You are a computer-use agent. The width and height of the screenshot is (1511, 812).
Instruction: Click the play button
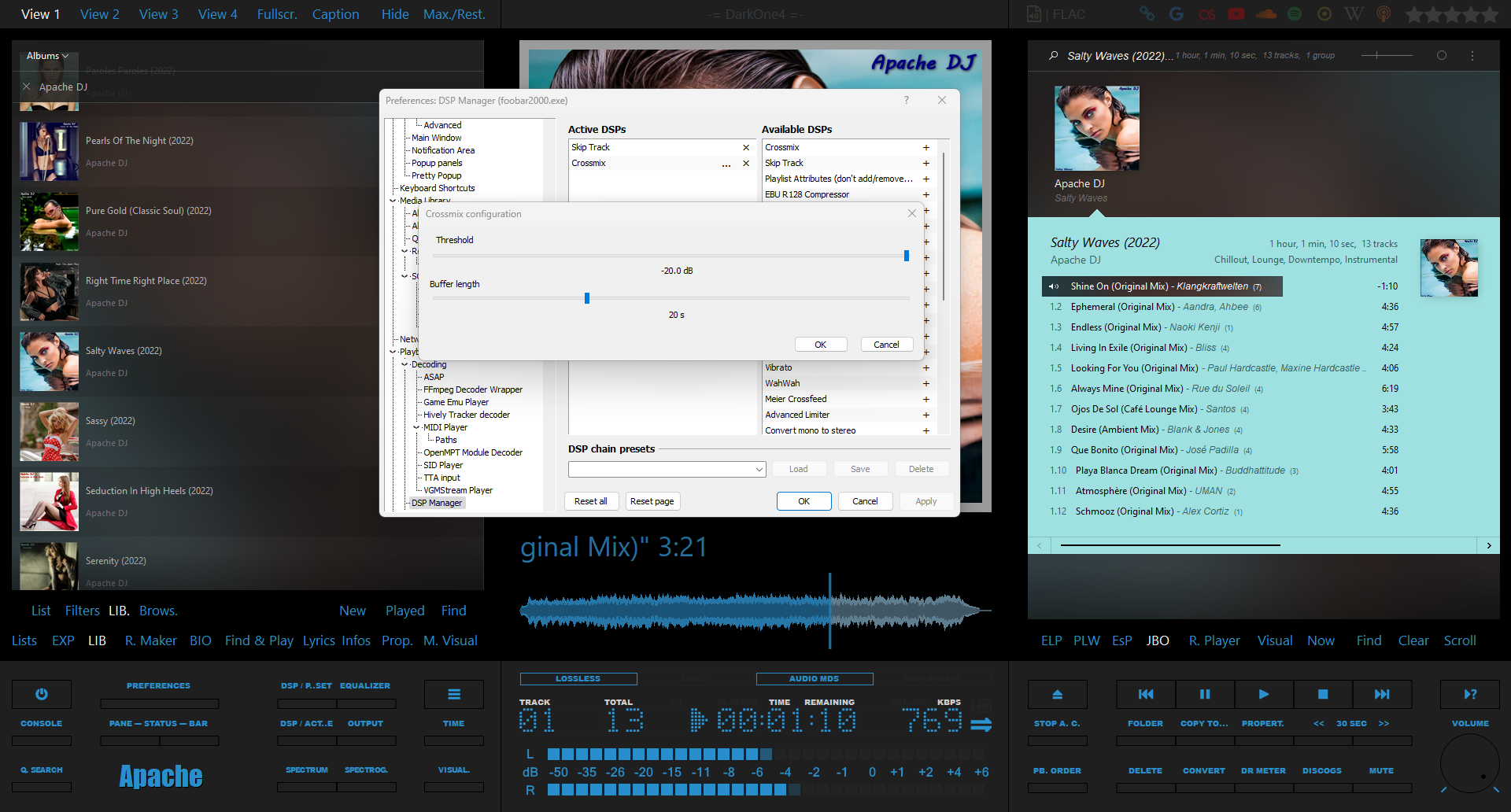coord(1264,694)
